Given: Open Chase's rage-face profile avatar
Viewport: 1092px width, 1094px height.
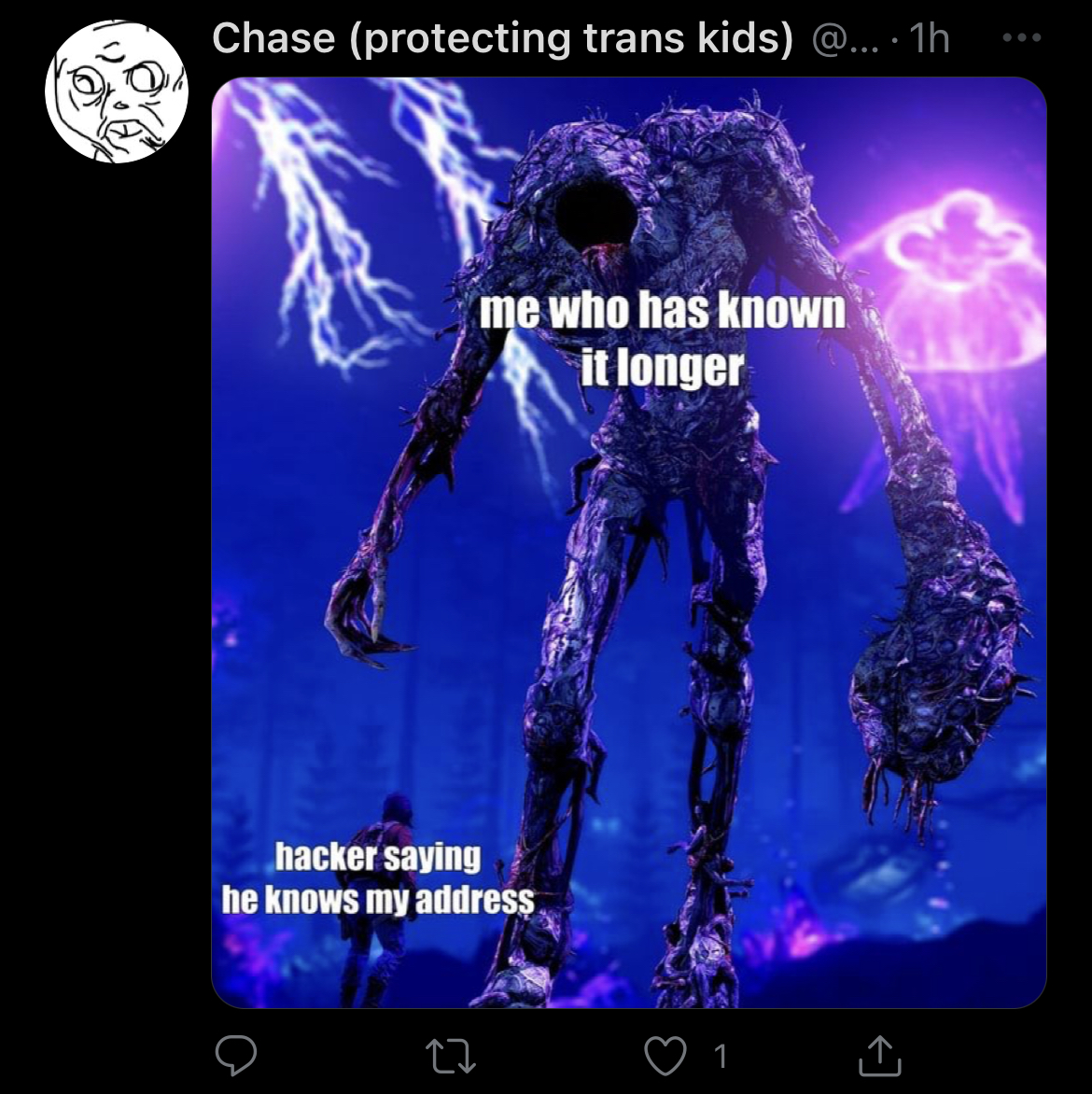Looking at the screenshot, I should (x=118, y=91).
